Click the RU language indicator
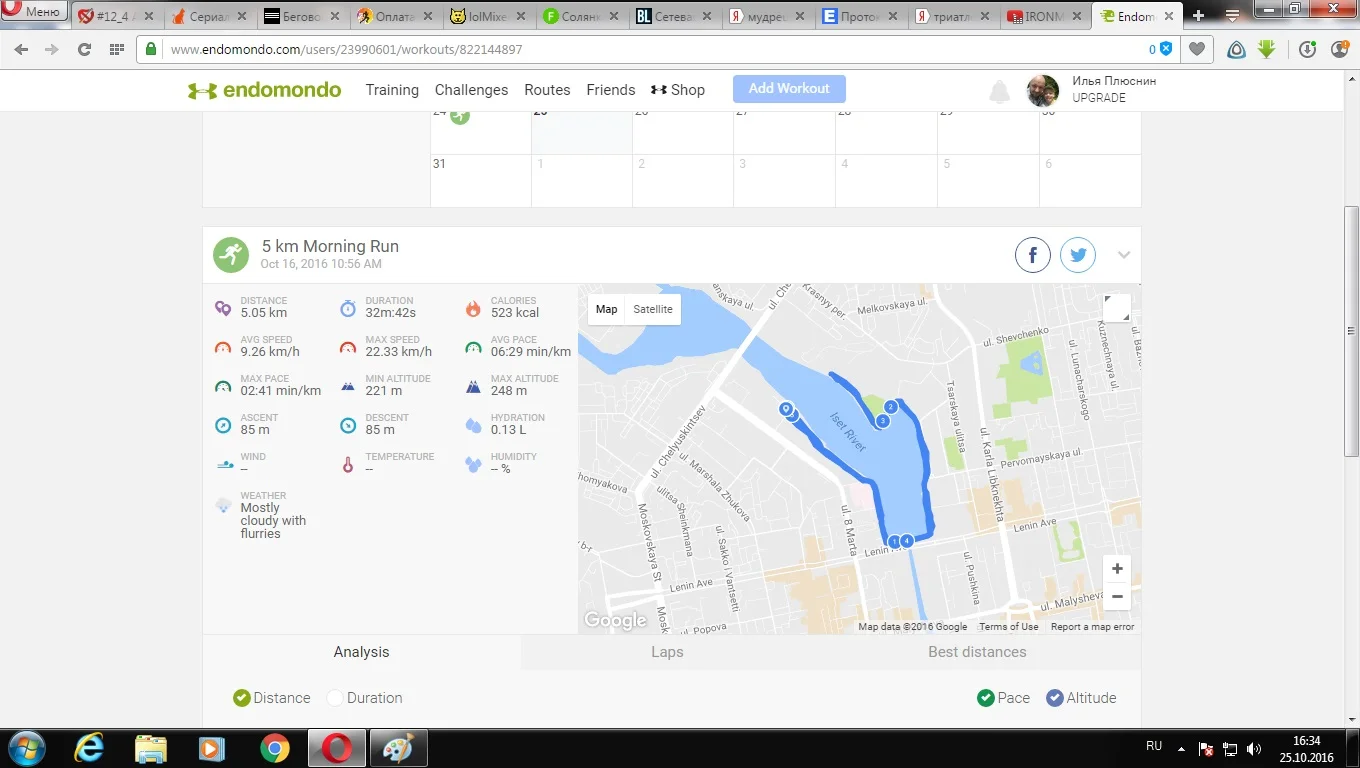 (1154, 747)
